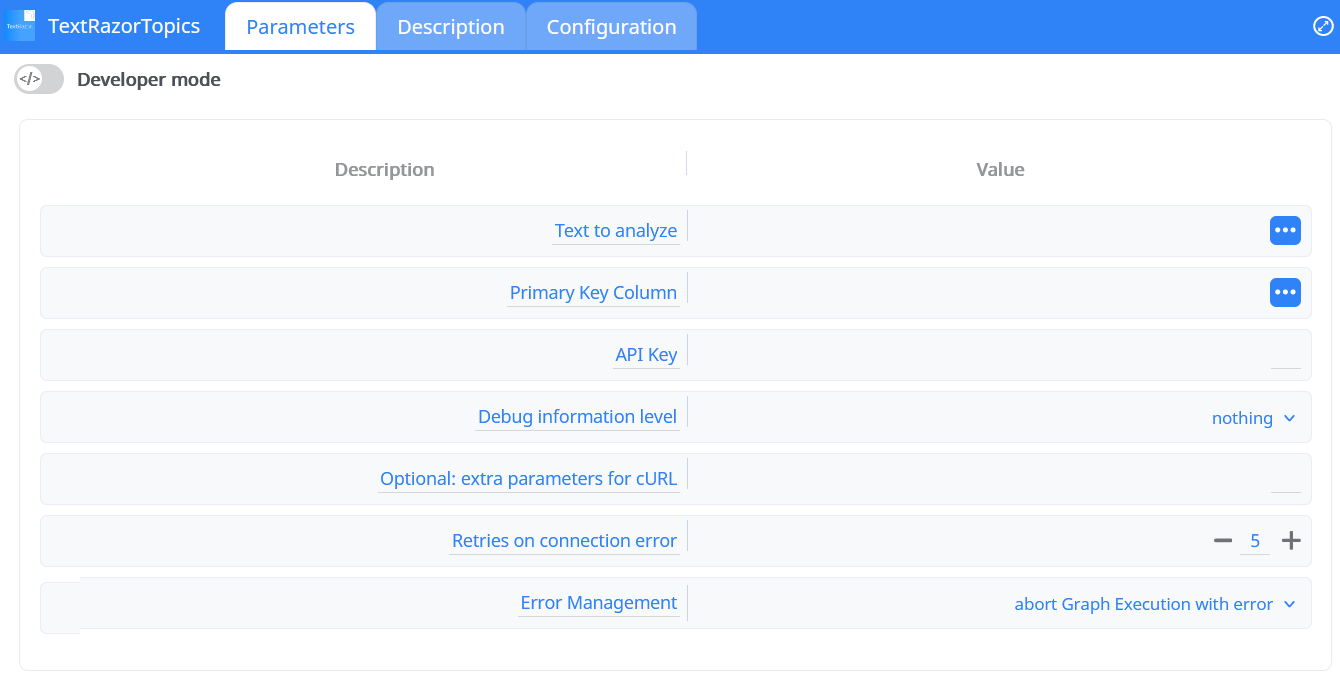The width and height of the screenshot is (1340, 680).
Task: Click the TextRazorTopics logo icon
Action: 19,26
